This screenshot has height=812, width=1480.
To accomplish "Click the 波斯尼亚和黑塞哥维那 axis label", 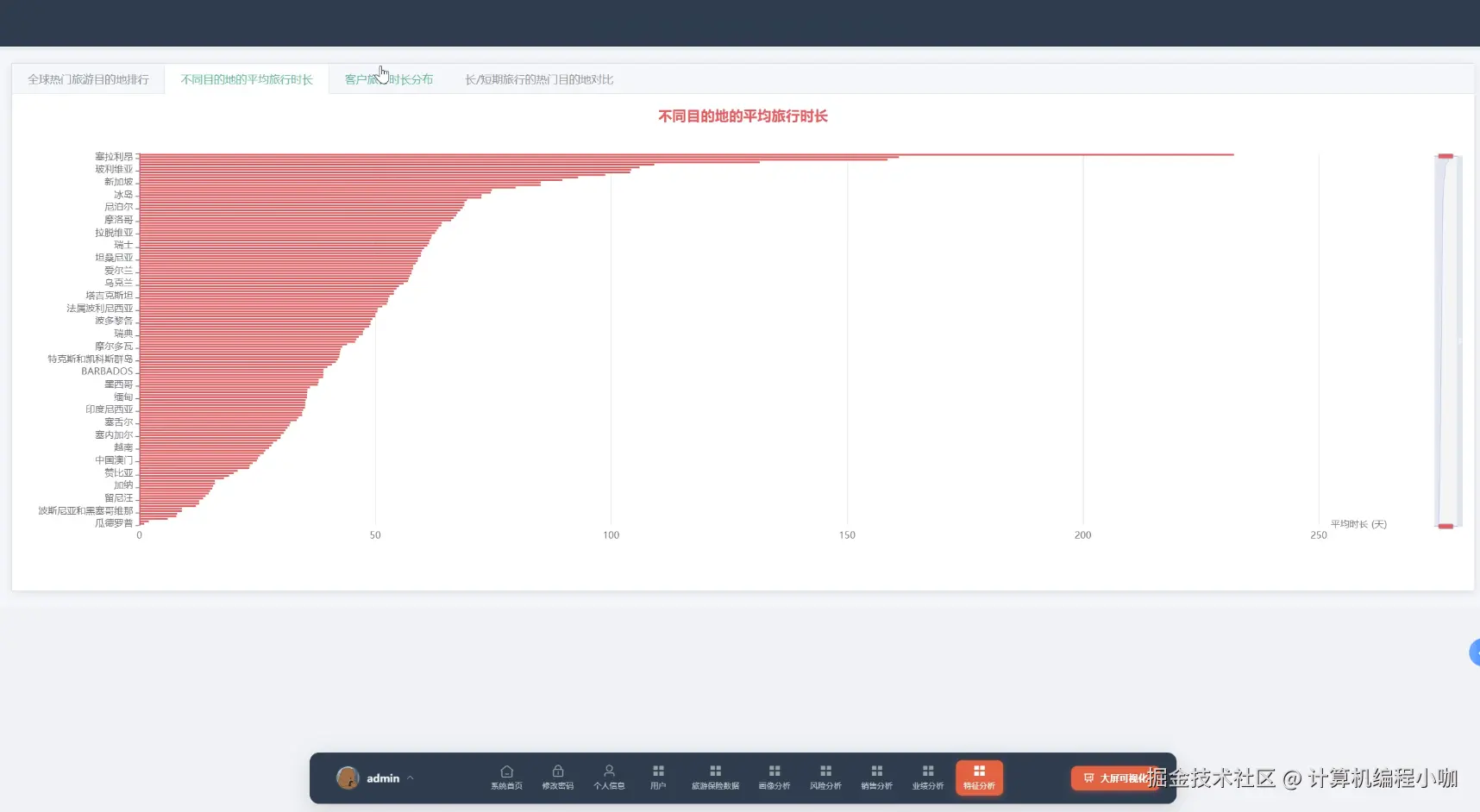I will click(x=85, y=511).
